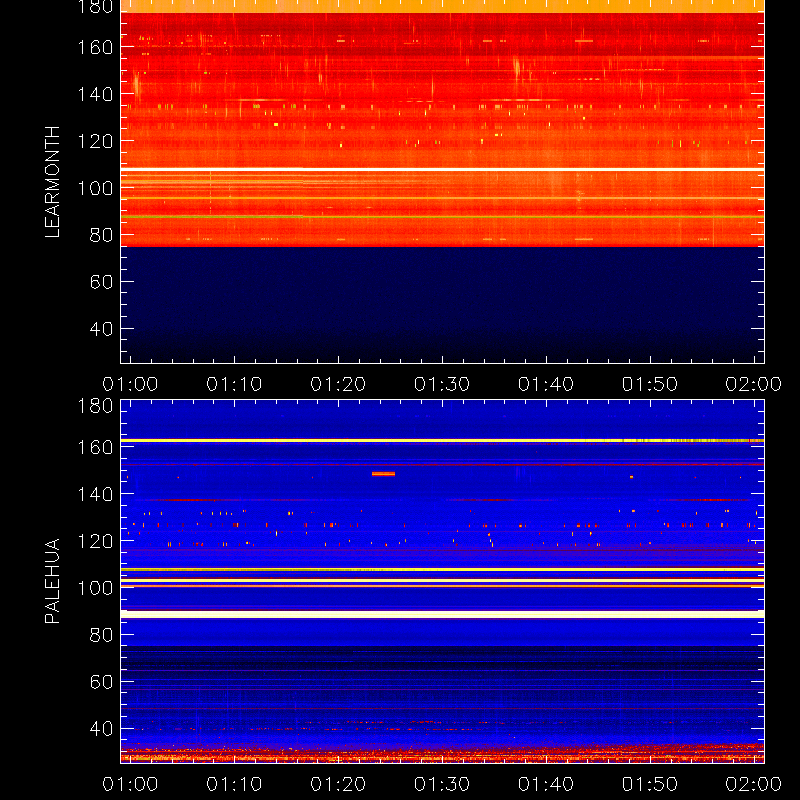Click the 01:40 time label below the Learmonth plot

(x=546, y=384)
